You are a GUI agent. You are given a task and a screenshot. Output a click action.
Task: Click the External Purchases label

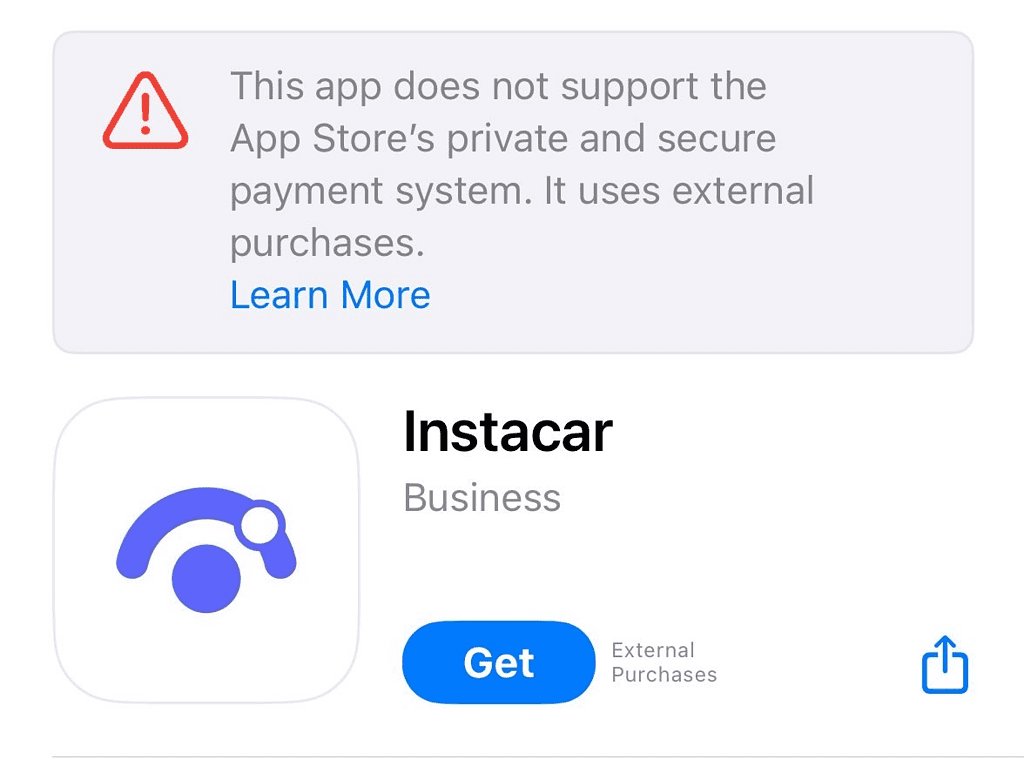point(664,662)
